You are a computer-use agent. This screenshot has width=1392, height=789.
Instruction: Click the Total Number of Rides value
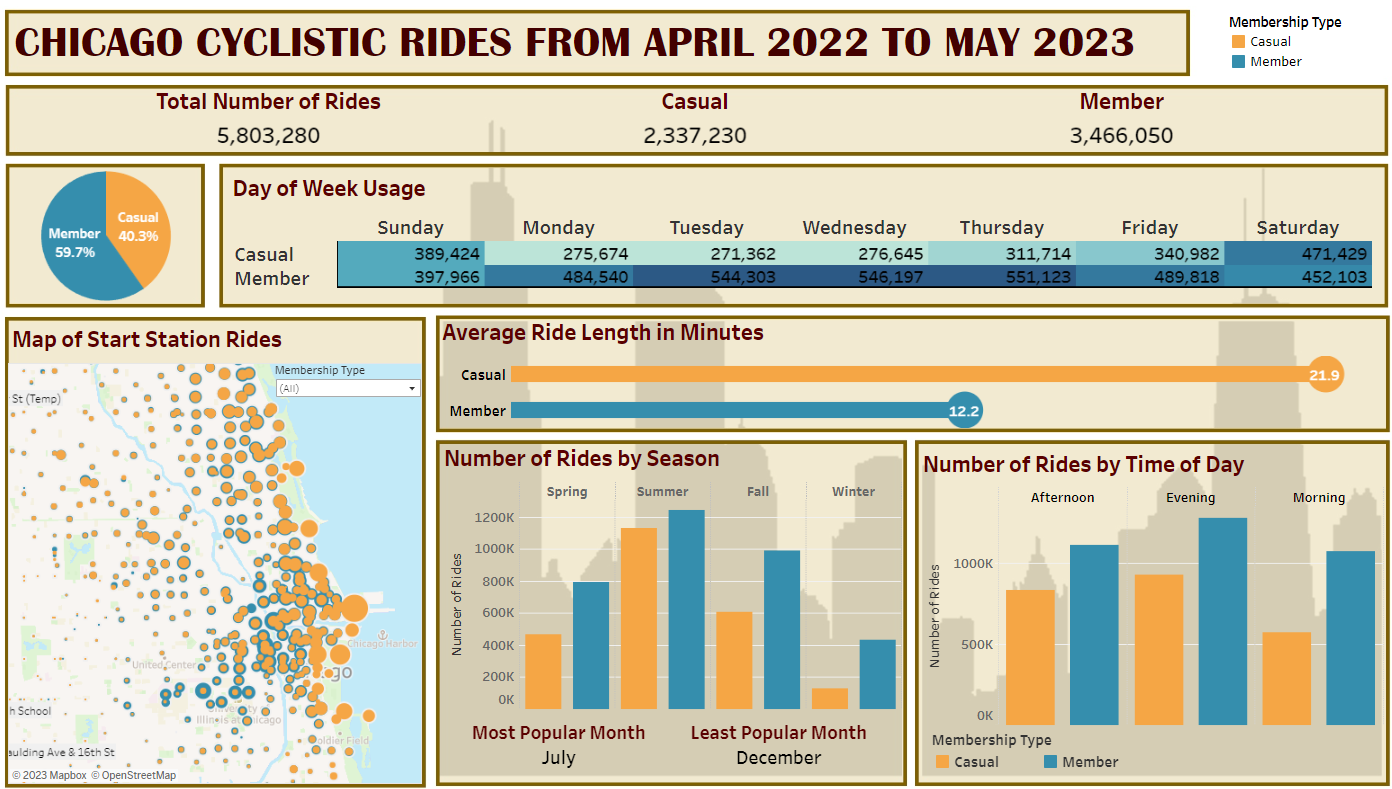pyautogui.click(x=268, y=135)
